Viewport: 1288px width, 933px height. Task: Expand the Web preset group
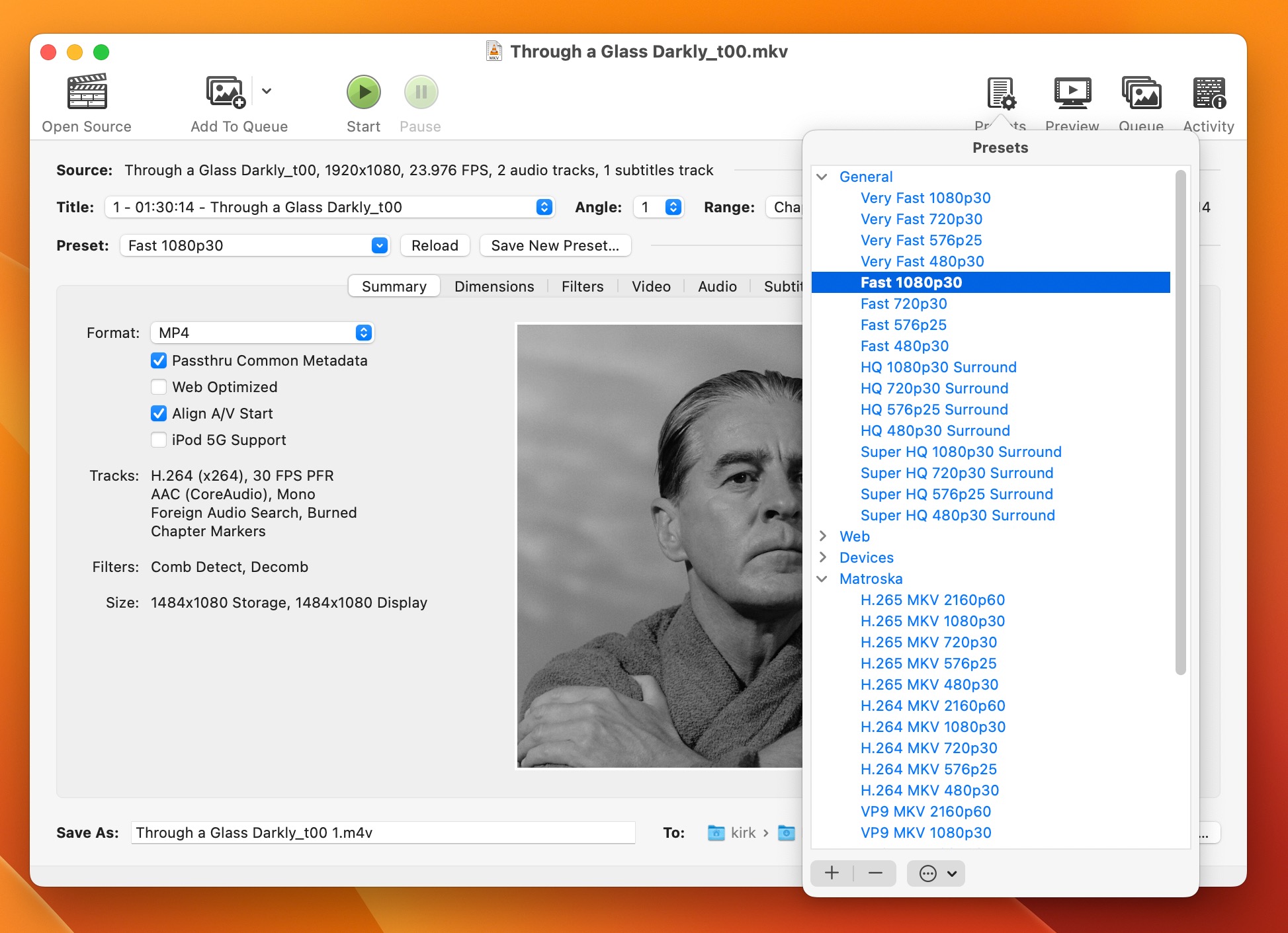pos(822,536)
